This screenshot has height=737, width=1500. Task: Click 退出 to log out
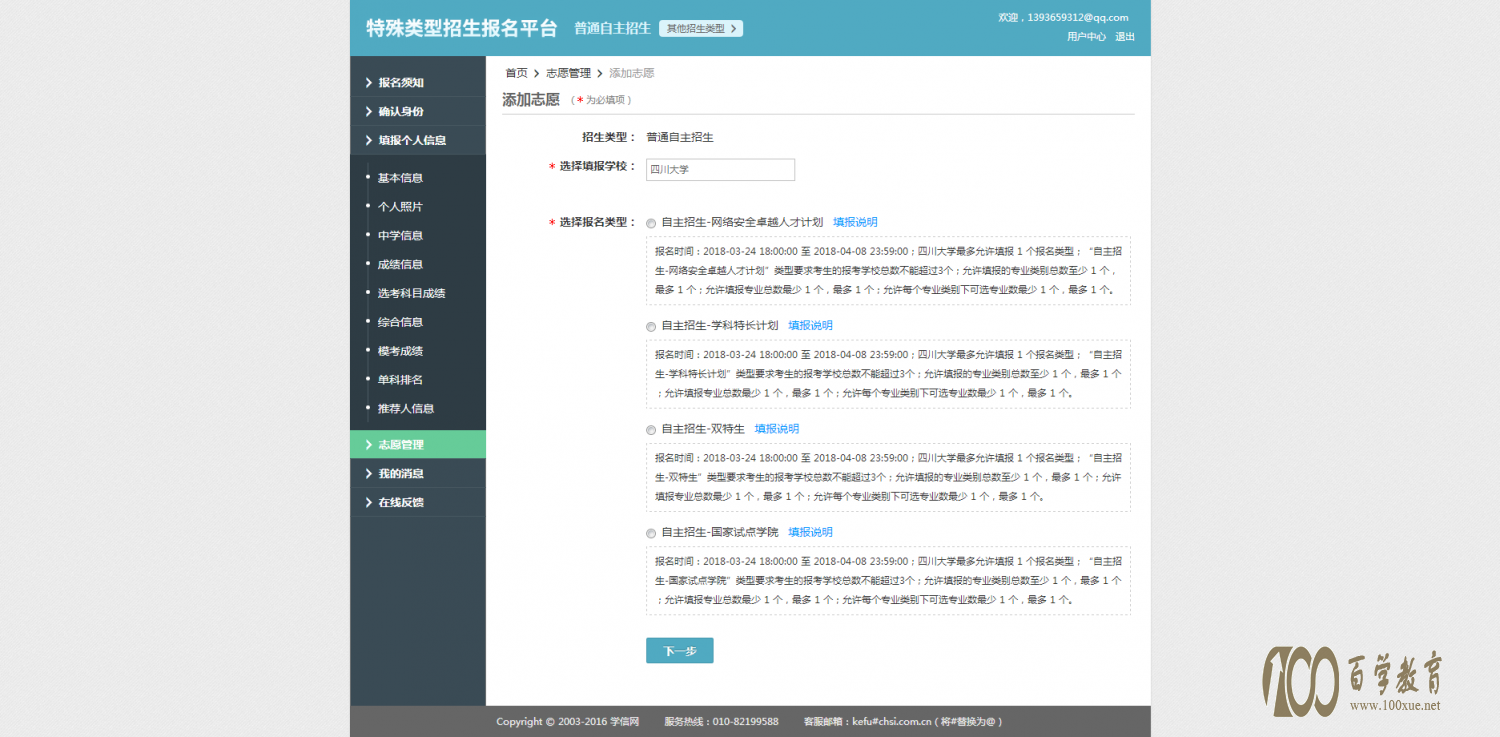(x=1125, y=37)
